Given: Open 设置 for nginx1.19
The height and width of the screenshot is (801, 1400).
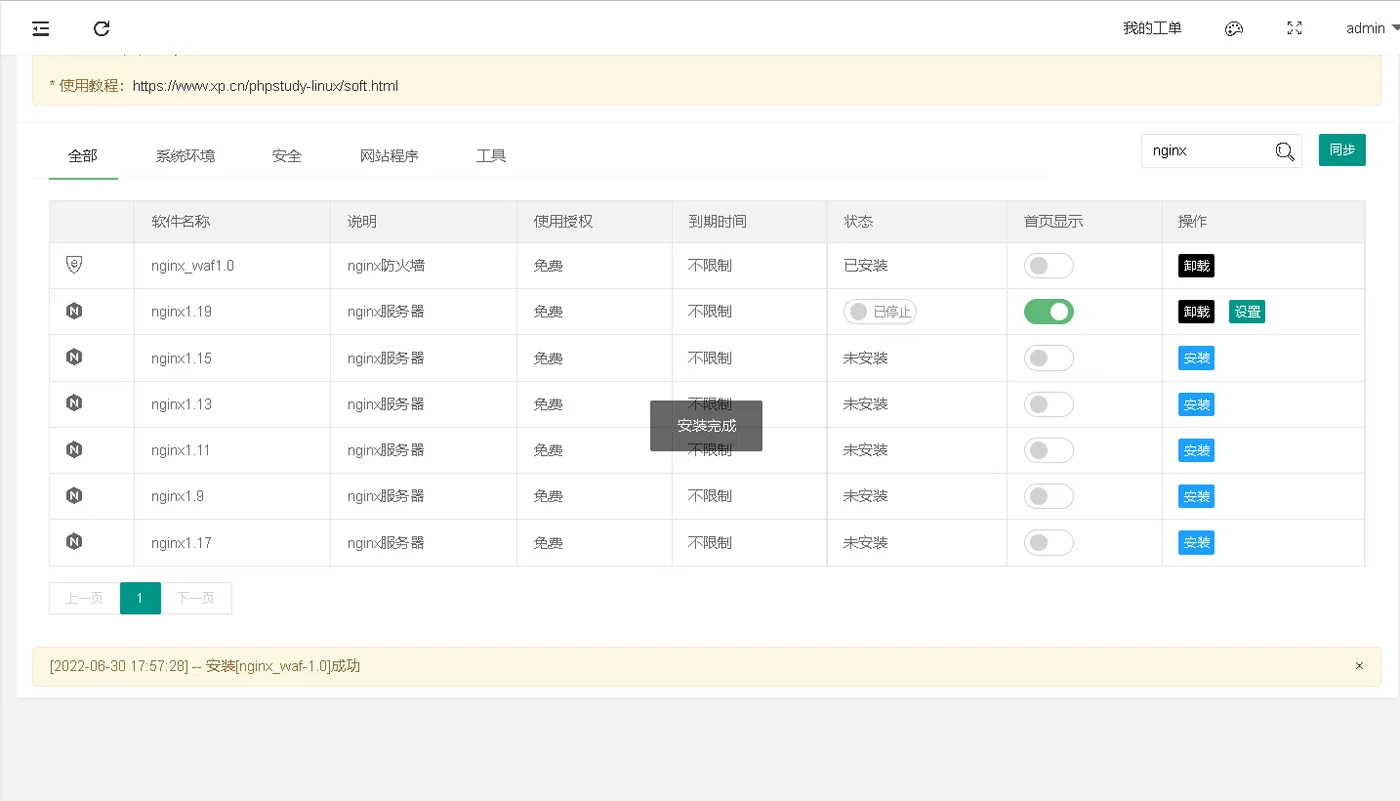Looking at the screenshot, I should 1247,312.
